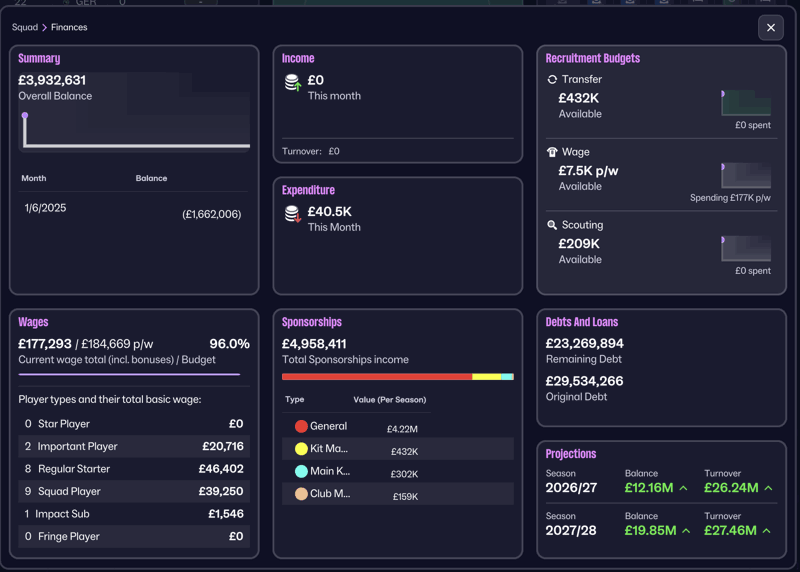Screen dimensions: 800x572
Task: Click the 96.0% wage usage value
Action: [230, 344]
